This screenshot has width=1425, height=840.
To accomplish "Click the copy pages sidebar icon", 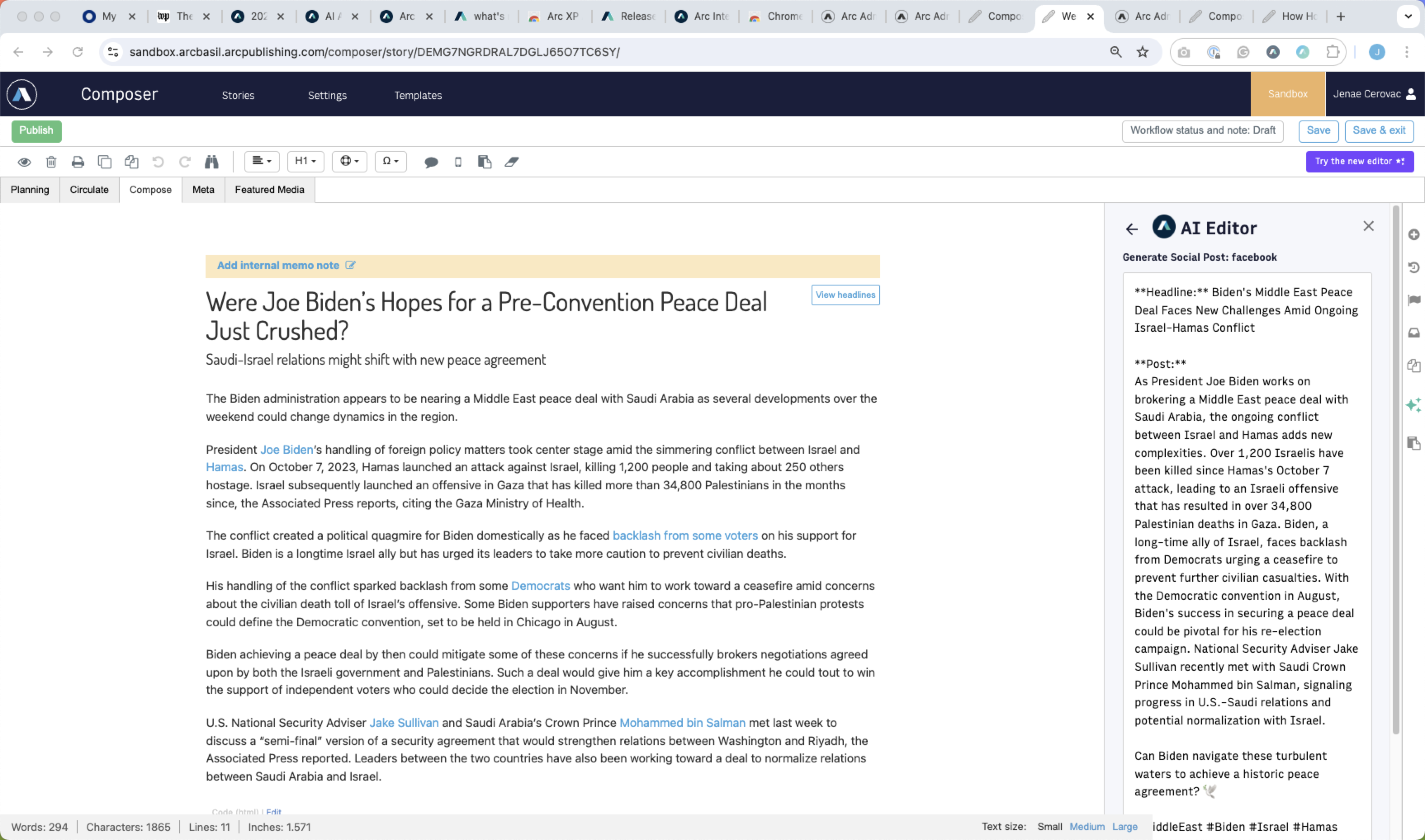I will click(x=1414, y=366).
